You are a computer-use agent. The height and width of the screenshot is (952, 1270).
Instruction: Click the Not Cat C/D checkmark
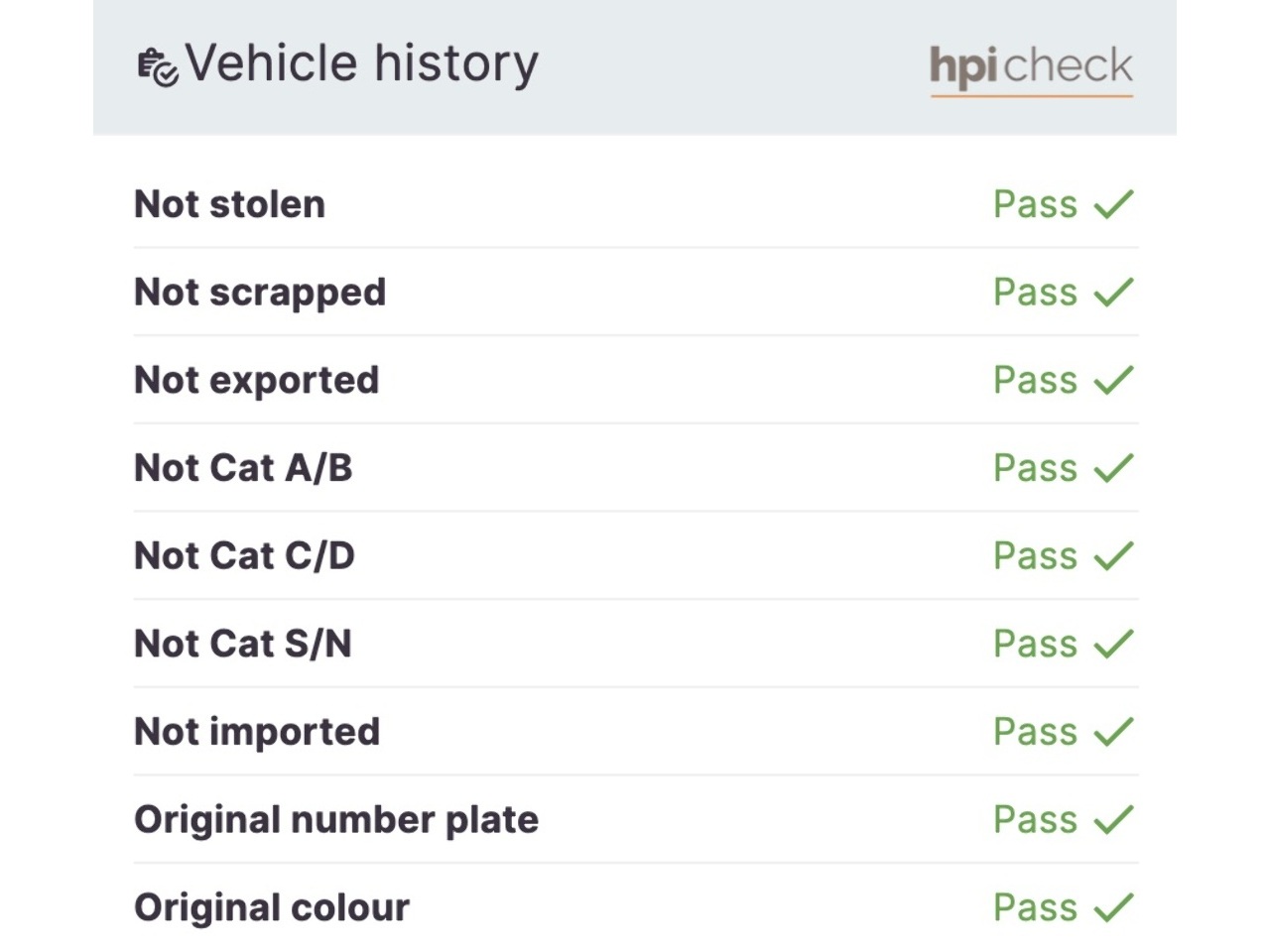(x=1113, y=556)
